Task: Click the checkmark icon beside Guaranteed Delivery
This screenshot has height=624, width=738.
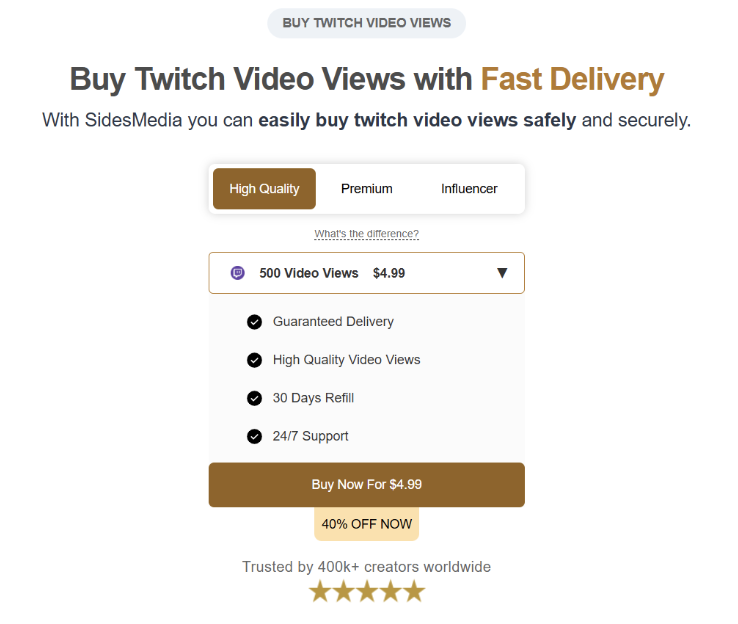Action: (254, 322)
